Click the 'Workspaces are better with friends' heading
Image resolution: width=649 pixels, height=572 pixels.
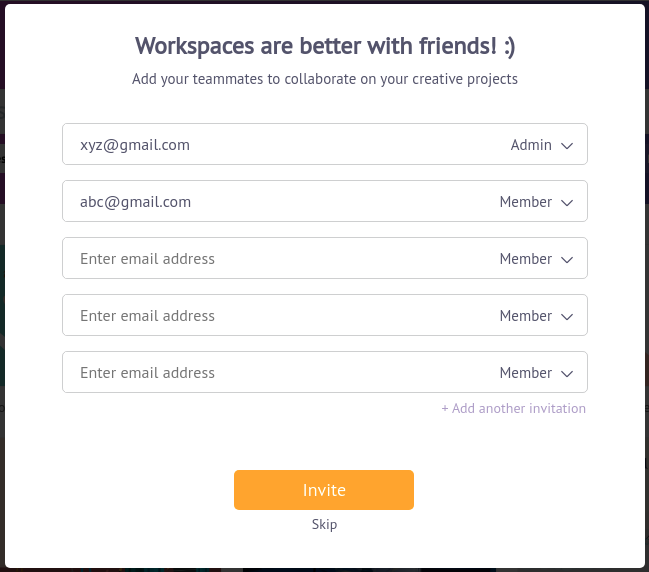point(325,46)
